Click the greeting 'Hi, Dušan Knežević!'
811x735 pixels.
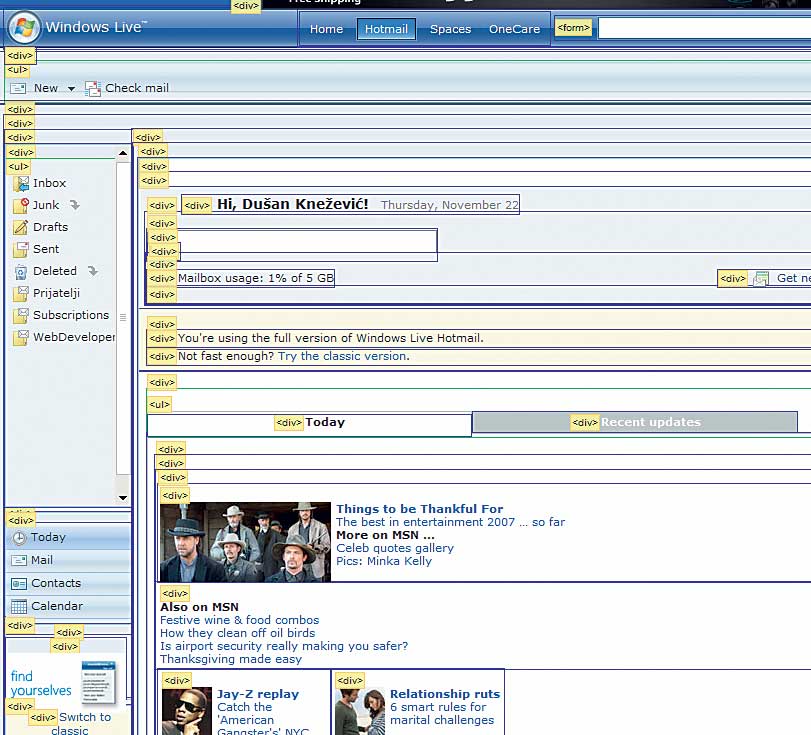(293, 204)
